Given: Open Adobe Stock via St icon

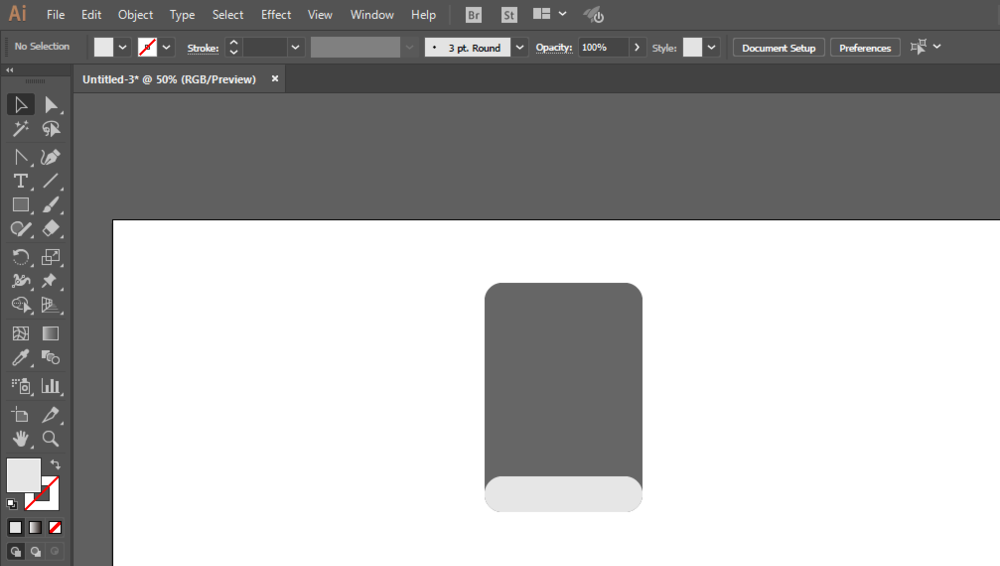Looking at the screenshot, I should 509,15.
